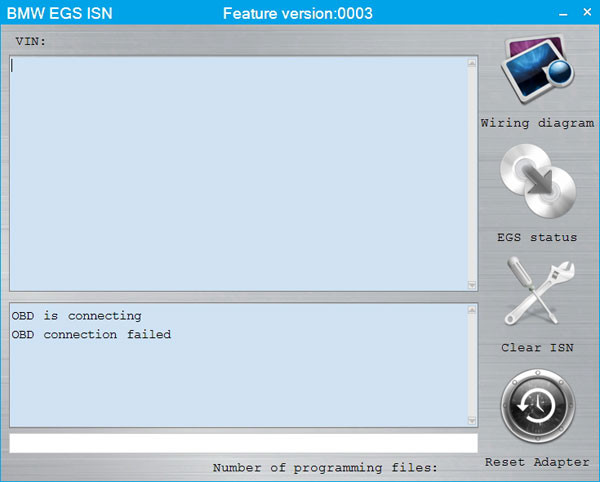Close the BMW EGS ISN window
Viewport: 600px width, 482px height.
587,12
